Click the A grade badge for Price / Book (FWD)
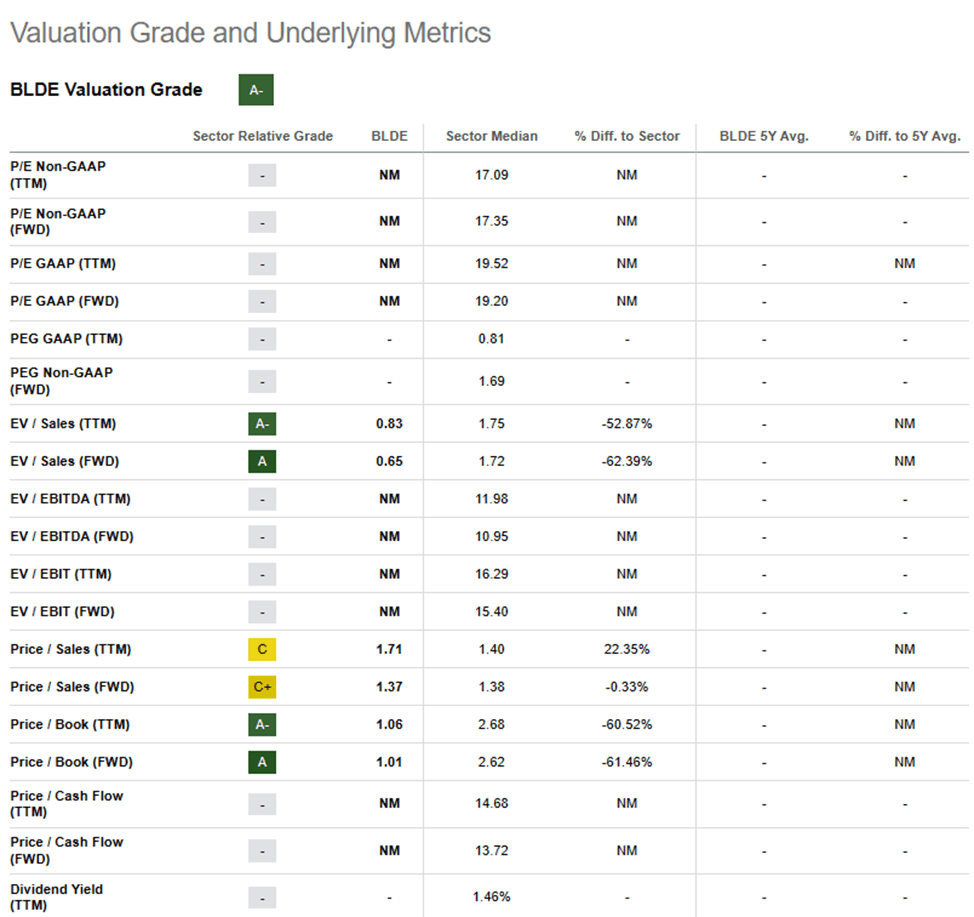The width and height of the screenshot is (974, 917). [x=262, y=762]
